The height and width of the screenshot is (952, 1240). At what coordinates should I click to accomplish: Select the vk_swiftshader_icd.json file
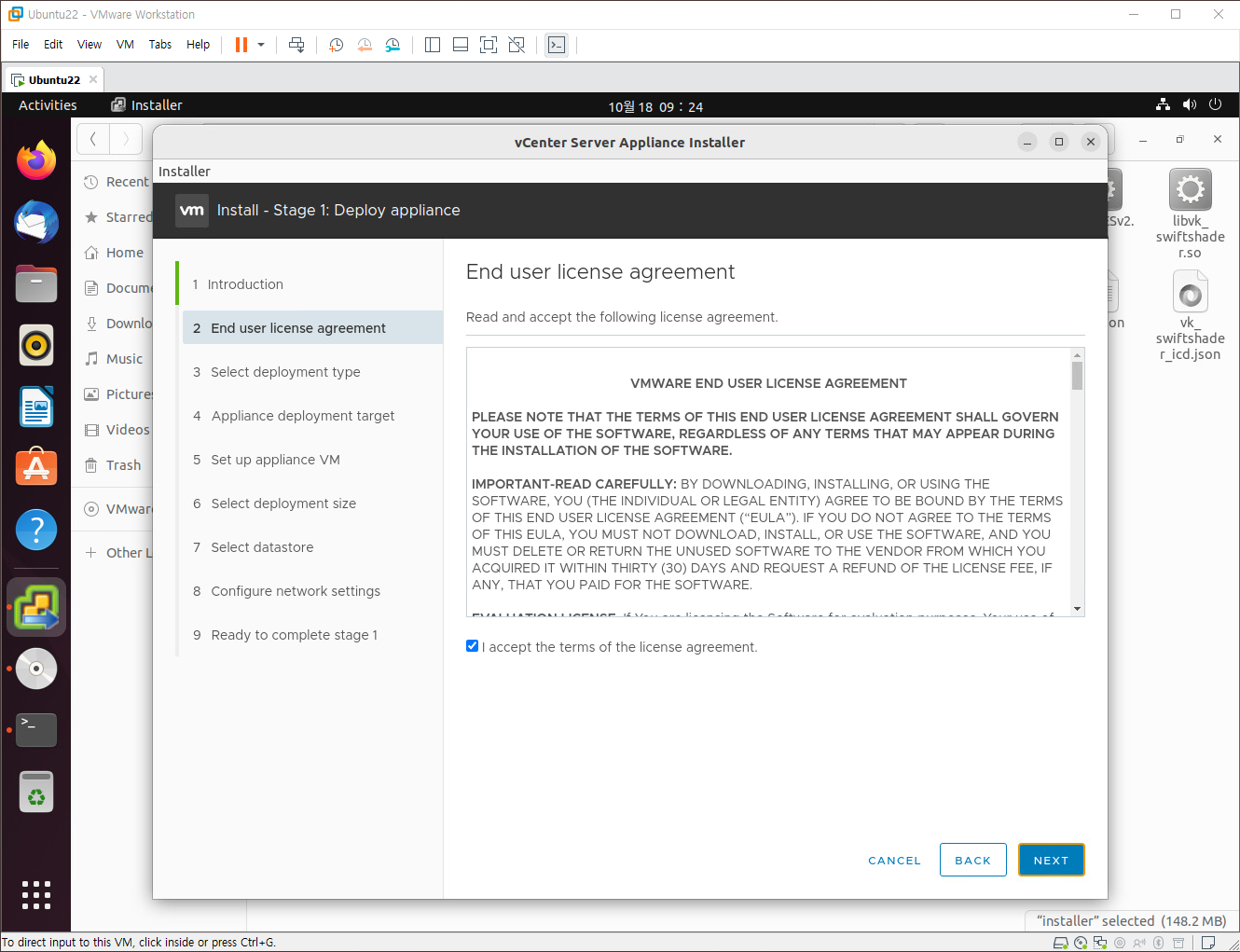click(1190, 315)
